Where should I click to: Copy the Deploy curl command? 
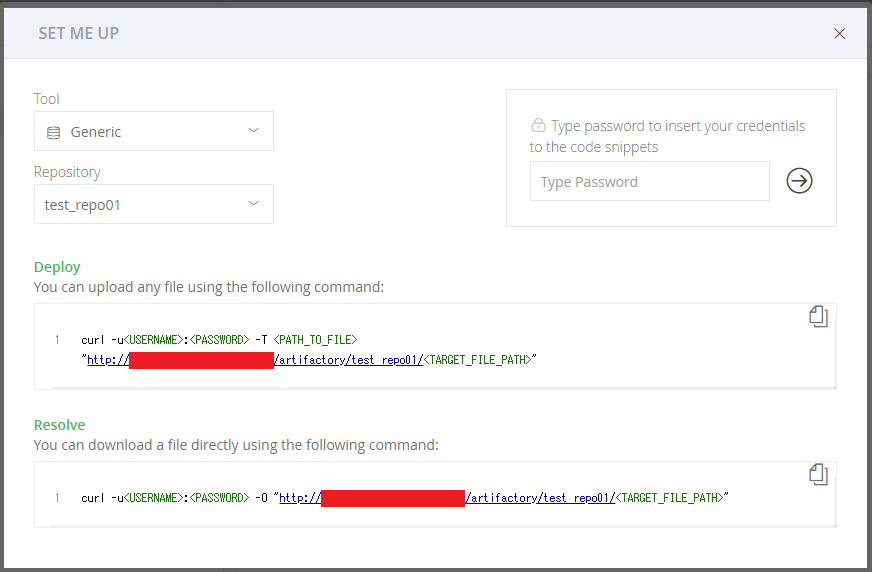pos(818,316)
